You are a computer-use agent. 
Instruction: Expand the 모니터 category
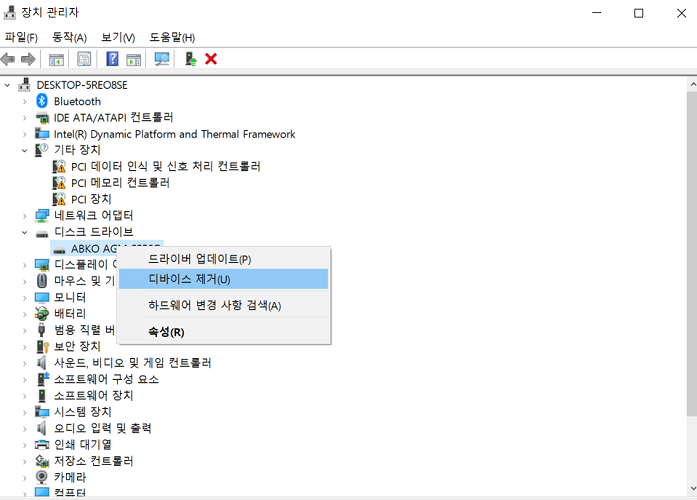coord(25,298)
